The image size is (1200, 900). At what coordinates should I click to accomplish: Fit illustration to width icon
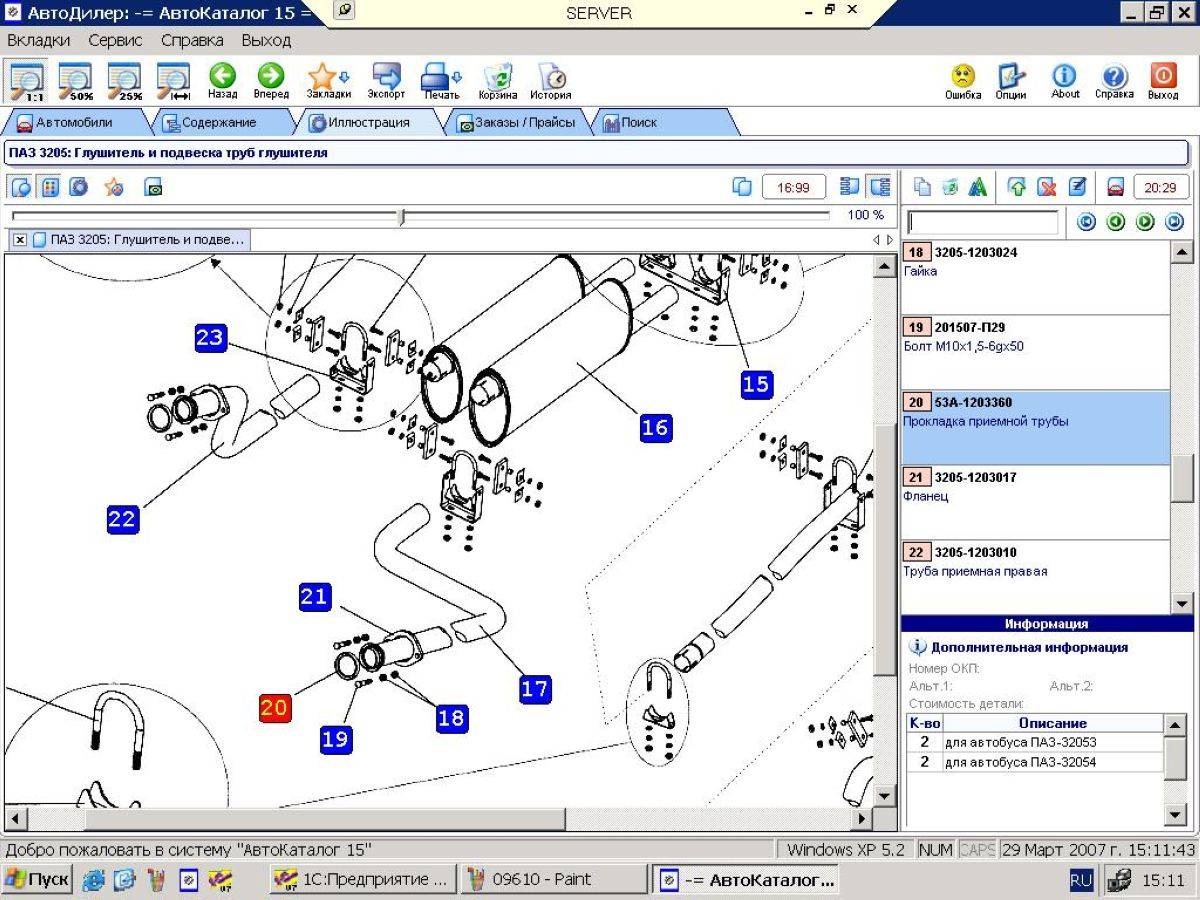174,81
